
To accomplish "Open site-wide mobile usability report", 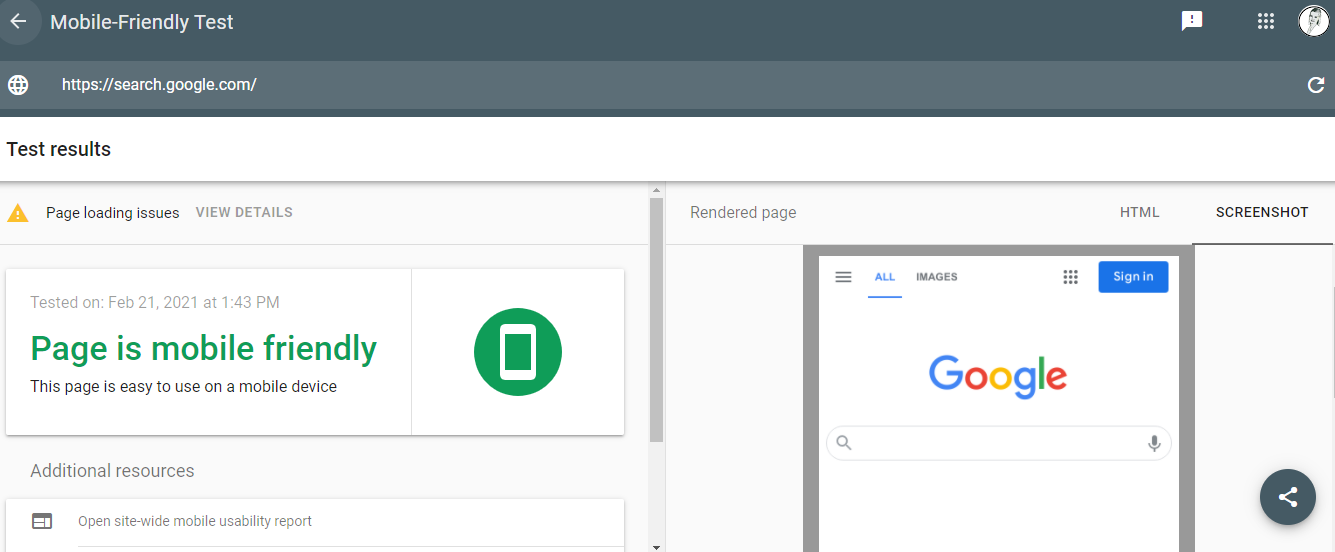I will (195, 521).
